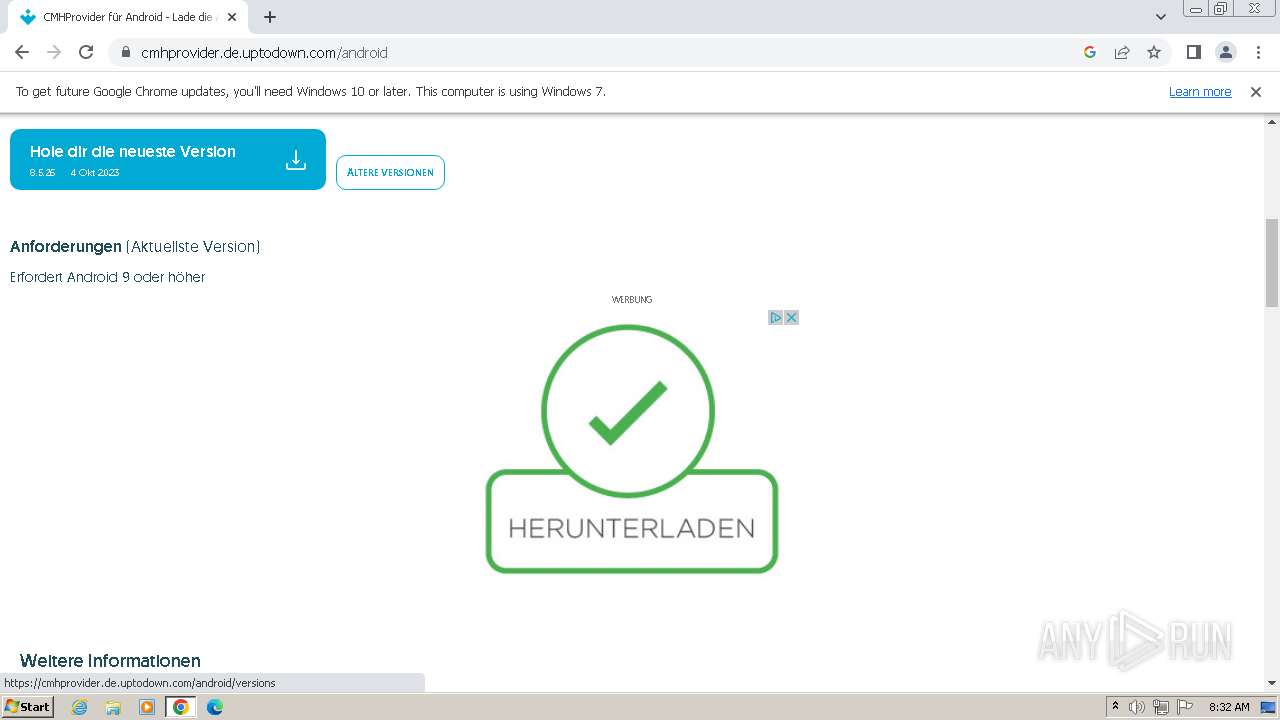
Task: Click the vertical page scrollbar thumb
Action: point(1272,262)
